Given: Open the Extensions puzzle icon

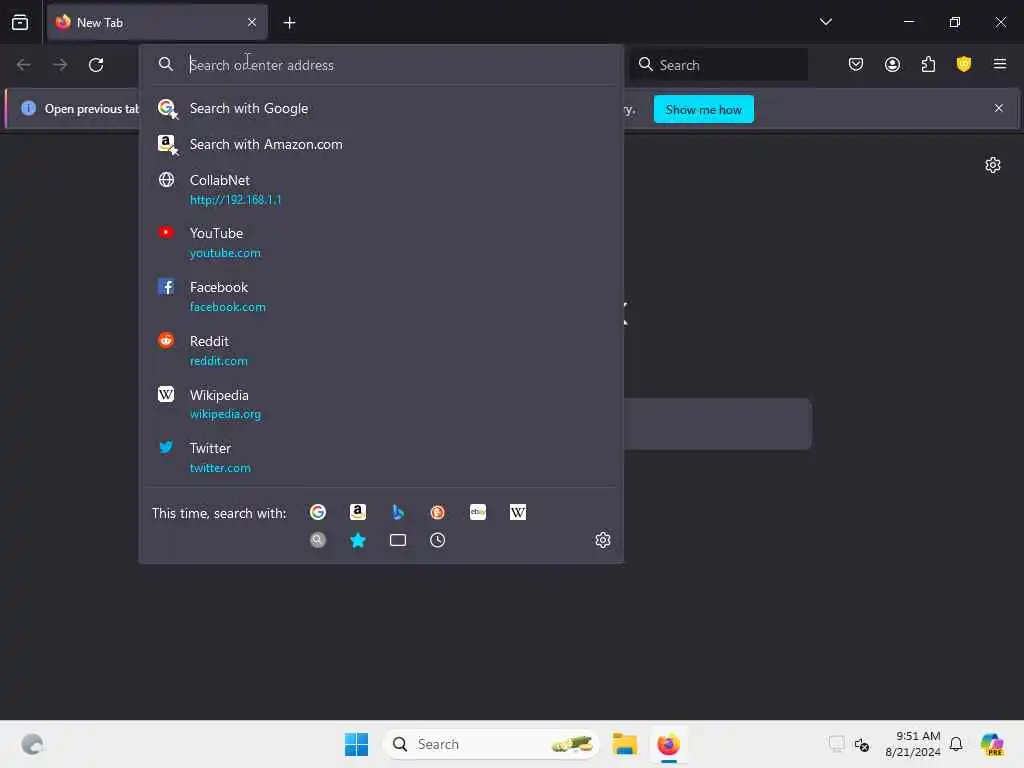Looking at the screenshot, I should coord(928,64).
